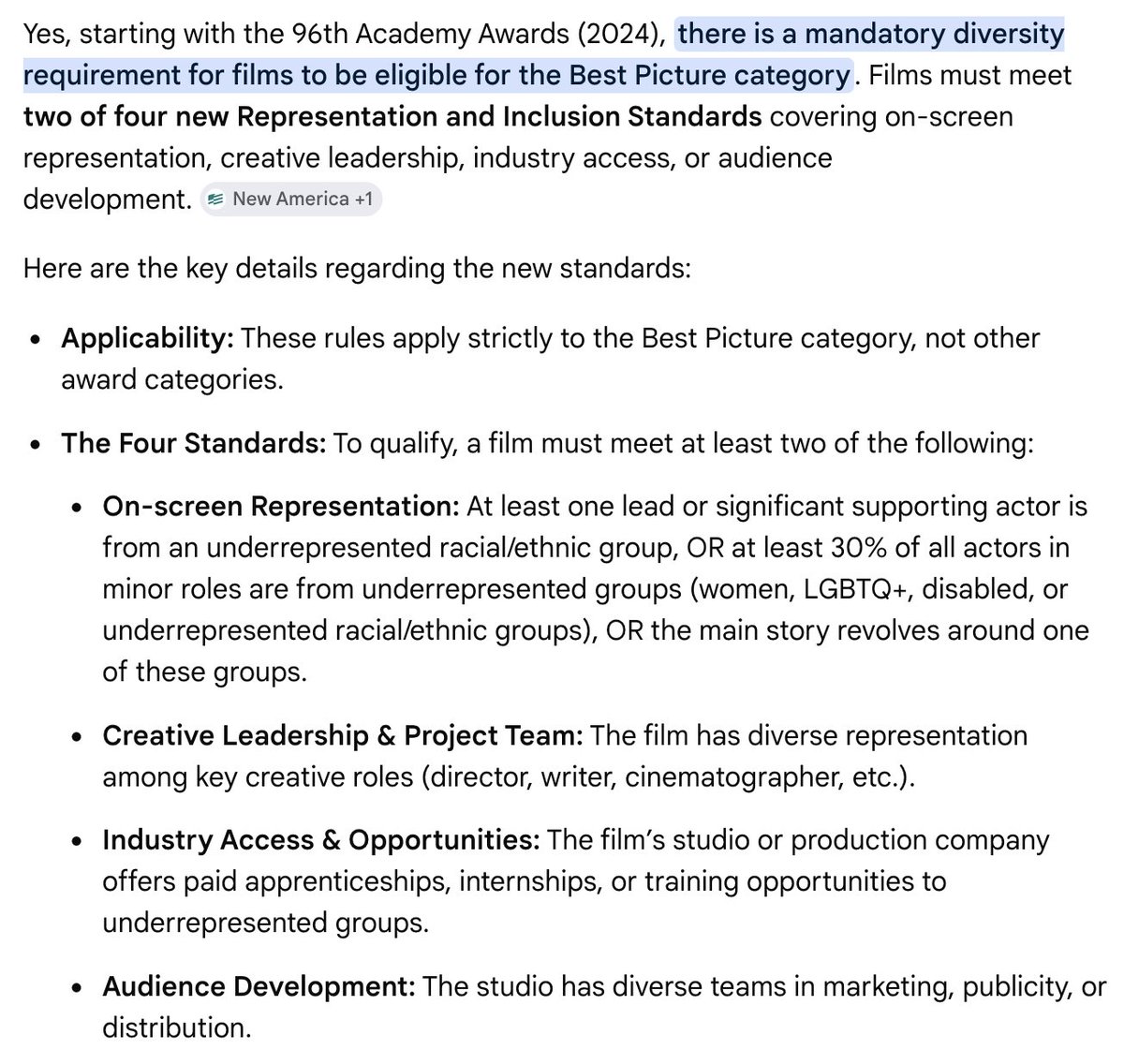Image resolution: width=1124 pixels, height=1064 pixels.
Task: Click 'Industry Access & Opportunities:' heading
Action: coord(321,840)
